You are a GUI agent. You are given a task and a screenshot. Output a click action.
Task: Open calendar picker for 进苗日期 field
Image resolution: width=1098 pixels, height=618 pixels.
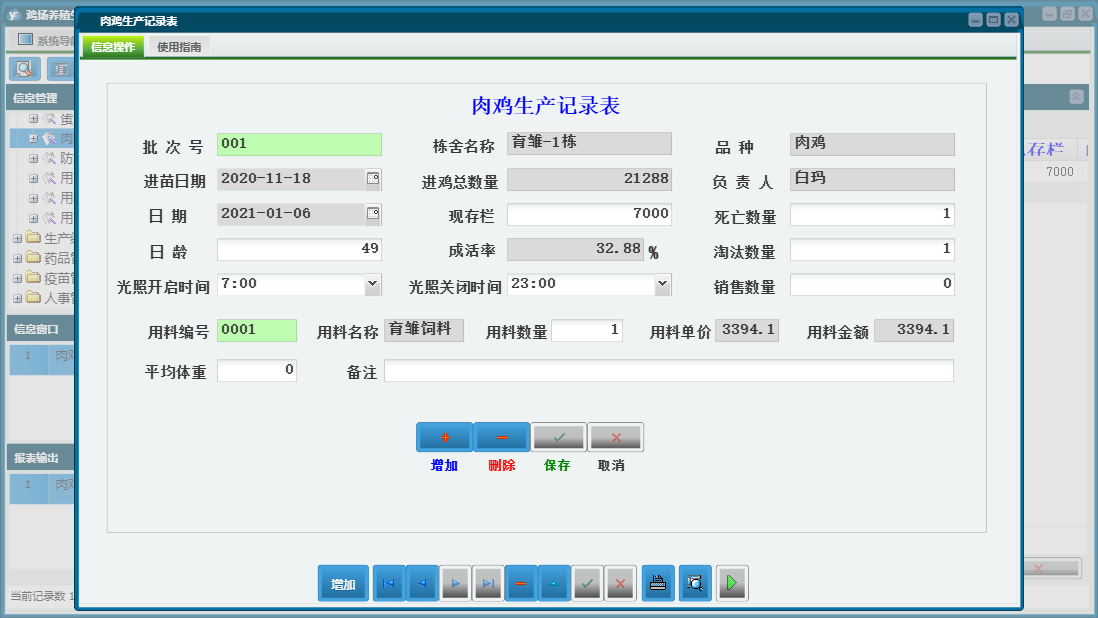tap(373, 180)
